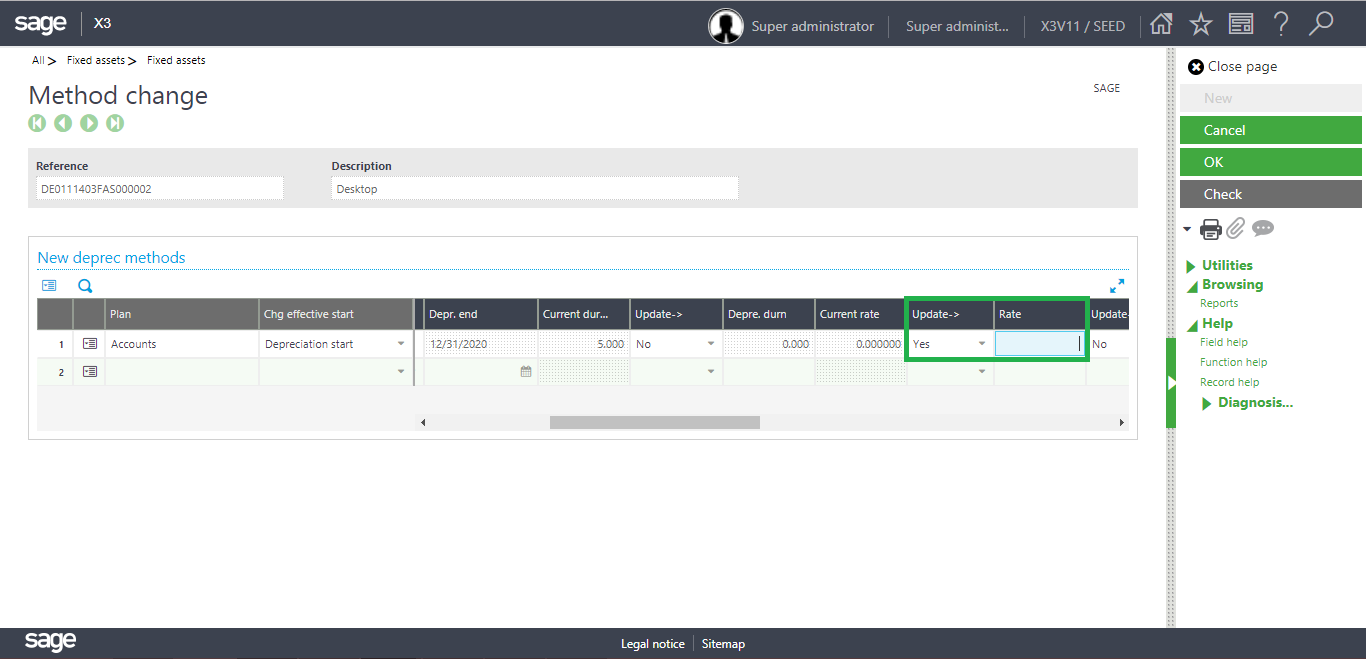
Task: Go to the next record arrow
Action: point(90,123)
